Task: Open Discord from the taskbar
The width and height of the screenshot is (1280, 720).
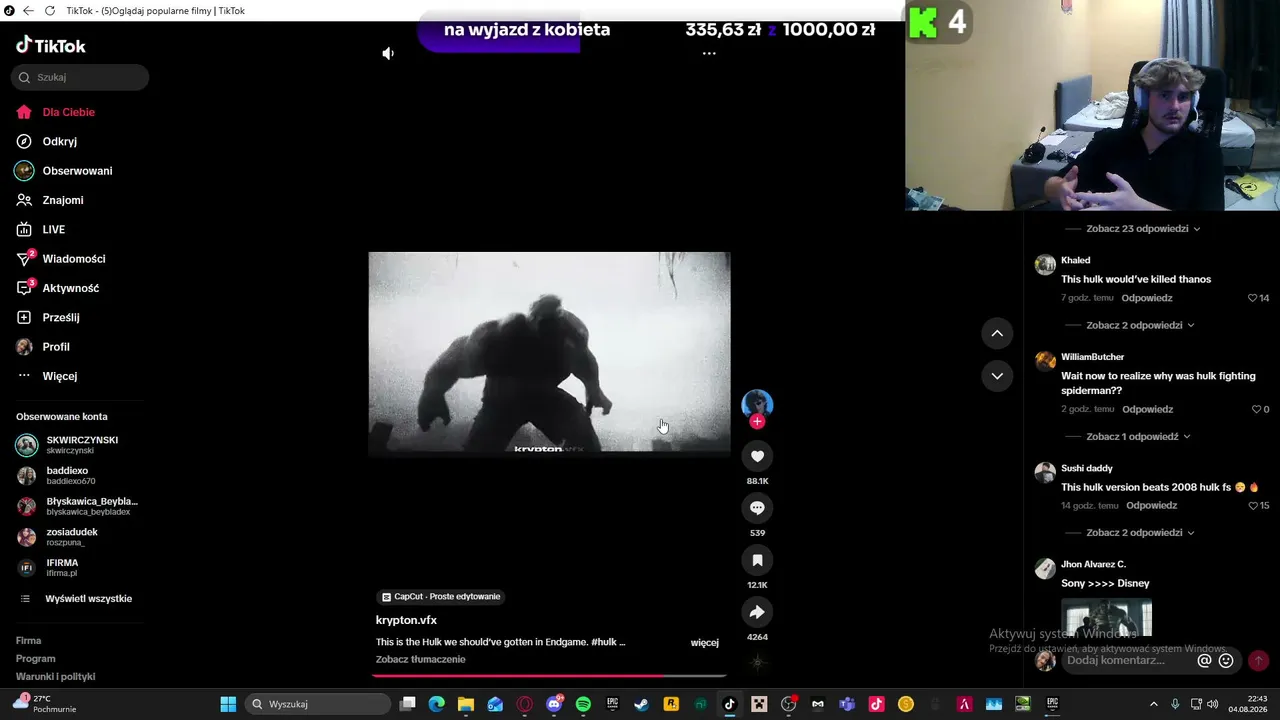Action: click(555, 704)
